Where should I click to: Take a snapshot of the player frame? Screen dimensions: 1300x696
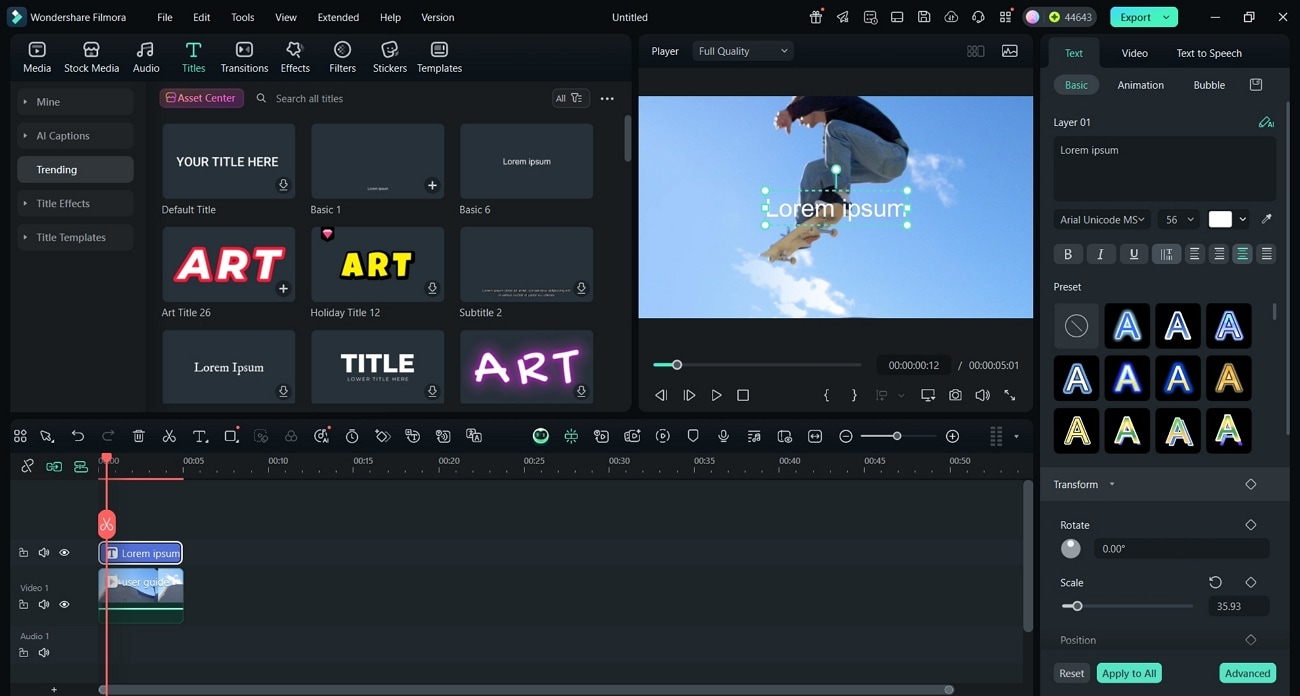click(955, 395)
